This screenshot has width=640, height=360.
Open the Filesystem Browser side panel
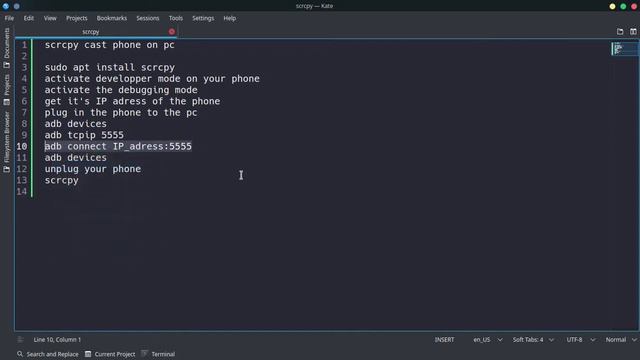(x=7, y=142)
